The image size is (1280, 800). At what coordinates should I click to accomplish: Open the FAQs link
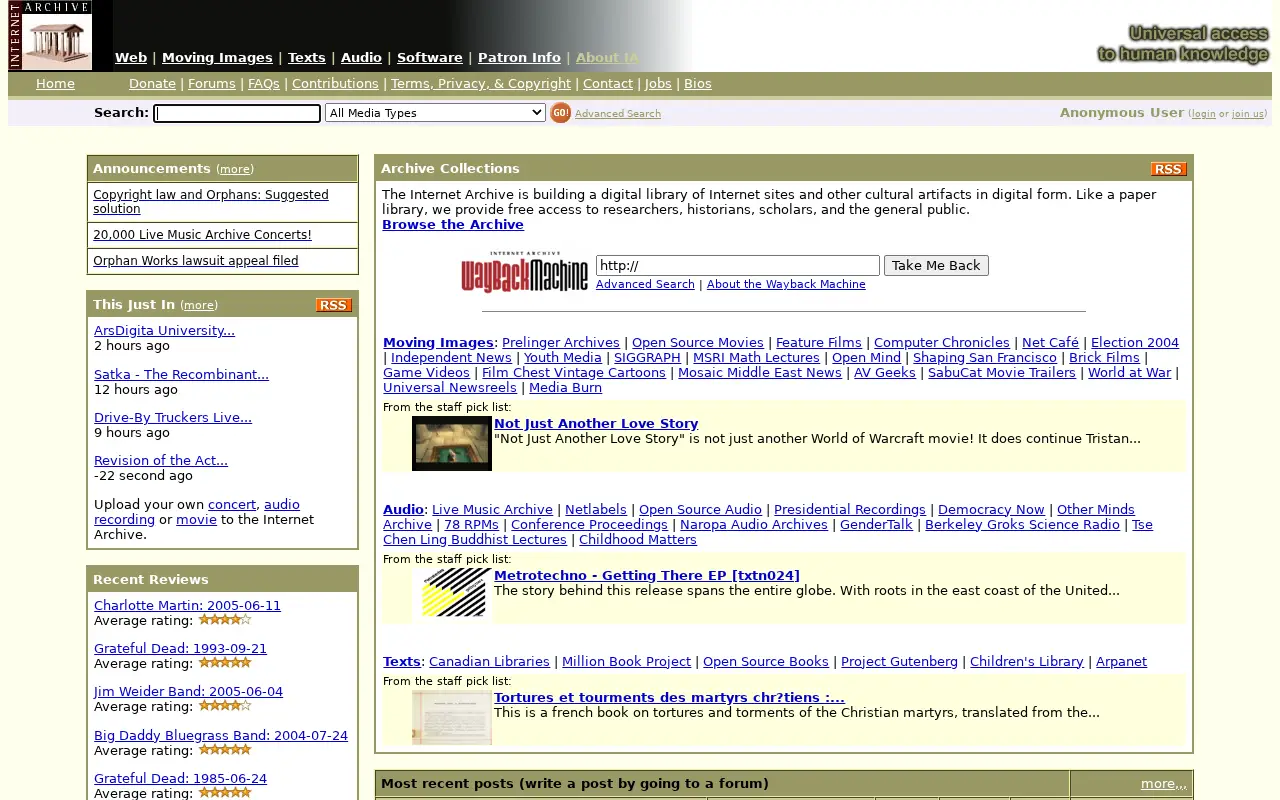click(x=264, y=84)
